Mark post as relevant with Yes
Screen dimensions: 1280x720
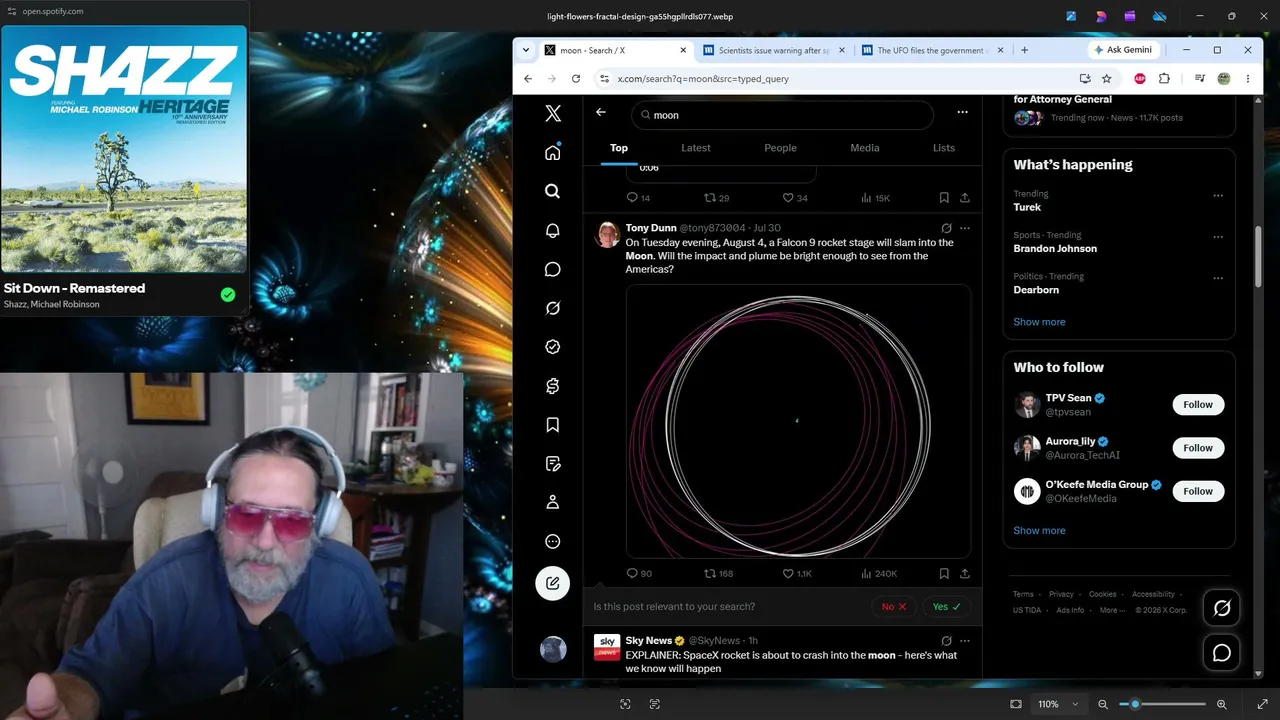point(946,607)
